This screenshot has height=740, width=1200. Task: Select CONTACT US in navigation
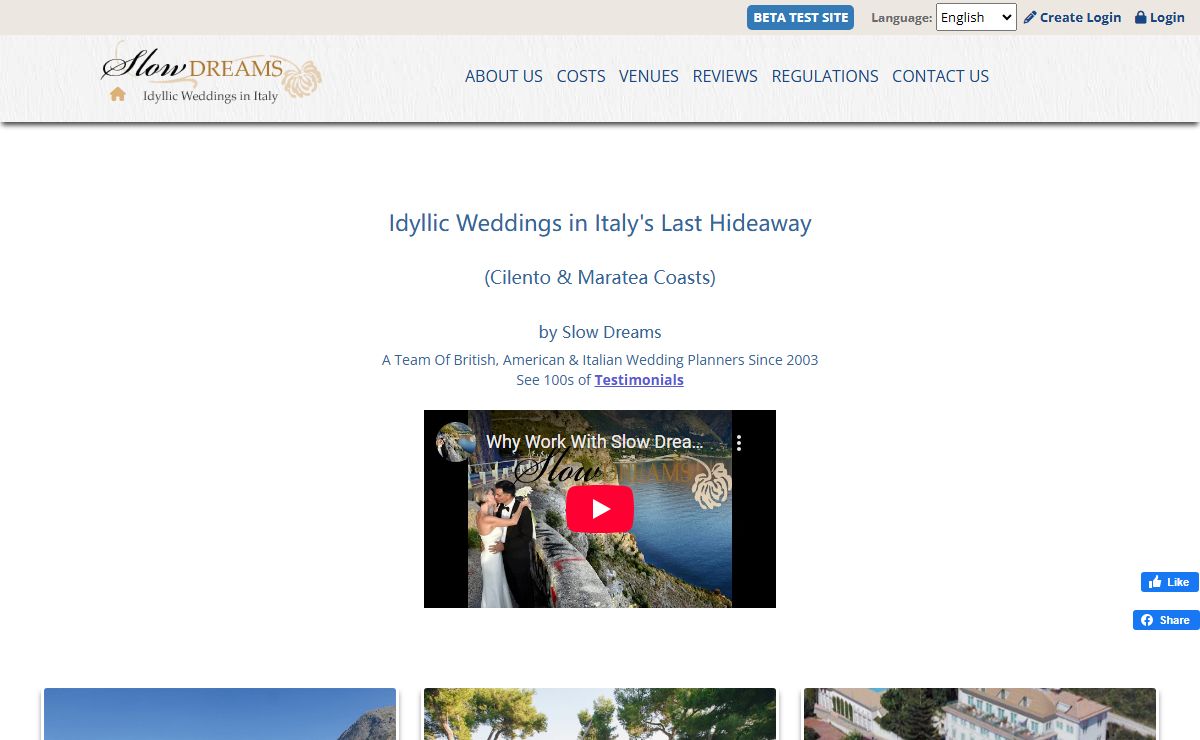[940, 76]
